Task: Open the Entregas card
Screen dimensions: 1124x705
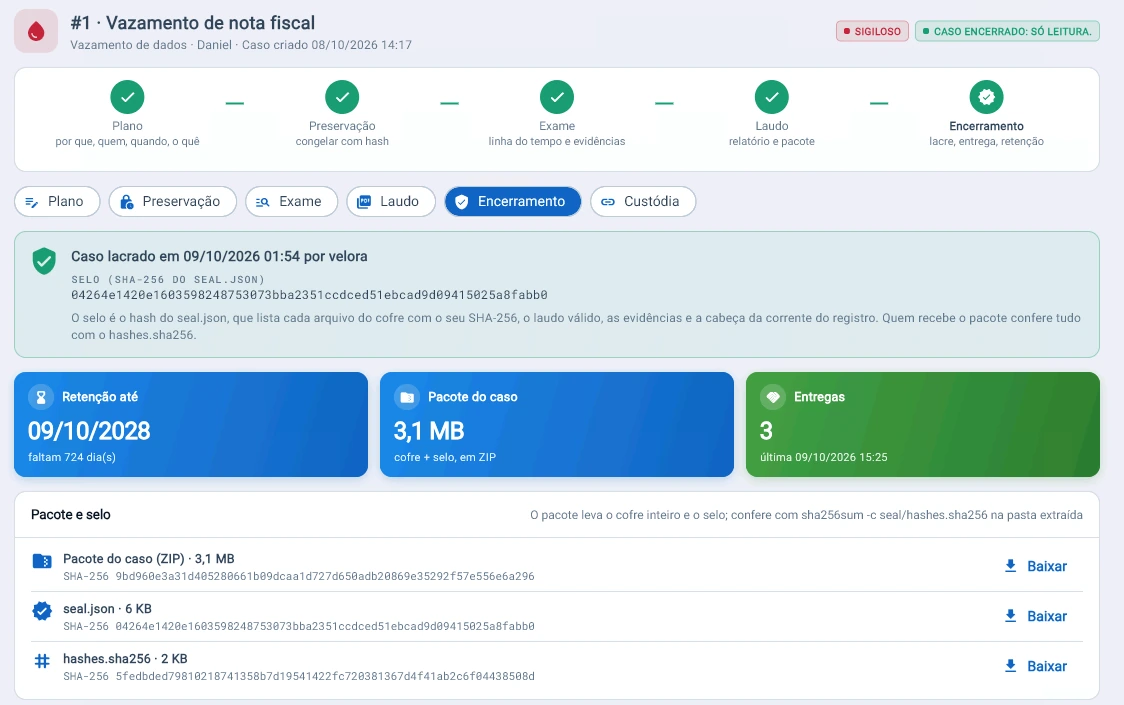Action: pos(923,425)
